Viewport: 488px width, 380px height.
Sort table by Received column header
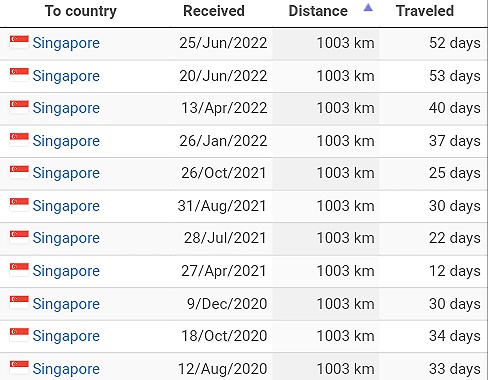pyautogui.click(x=214, y=11)
